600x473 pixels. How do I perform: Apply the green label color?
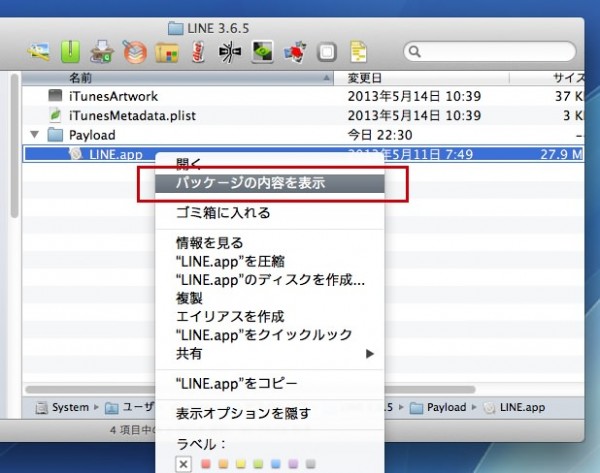(258, 464)
